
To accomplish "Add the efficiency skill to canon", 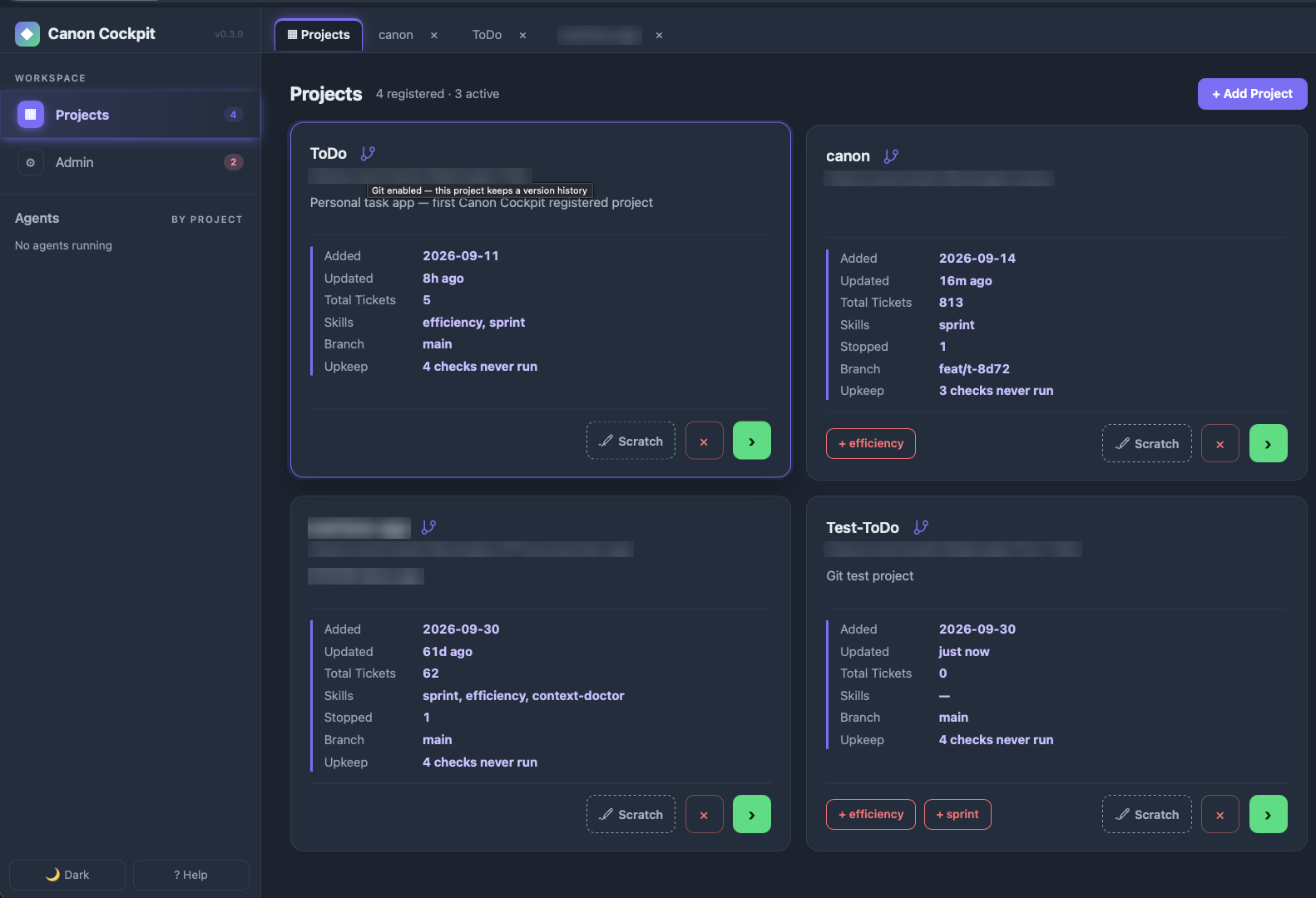I will 871,443.
